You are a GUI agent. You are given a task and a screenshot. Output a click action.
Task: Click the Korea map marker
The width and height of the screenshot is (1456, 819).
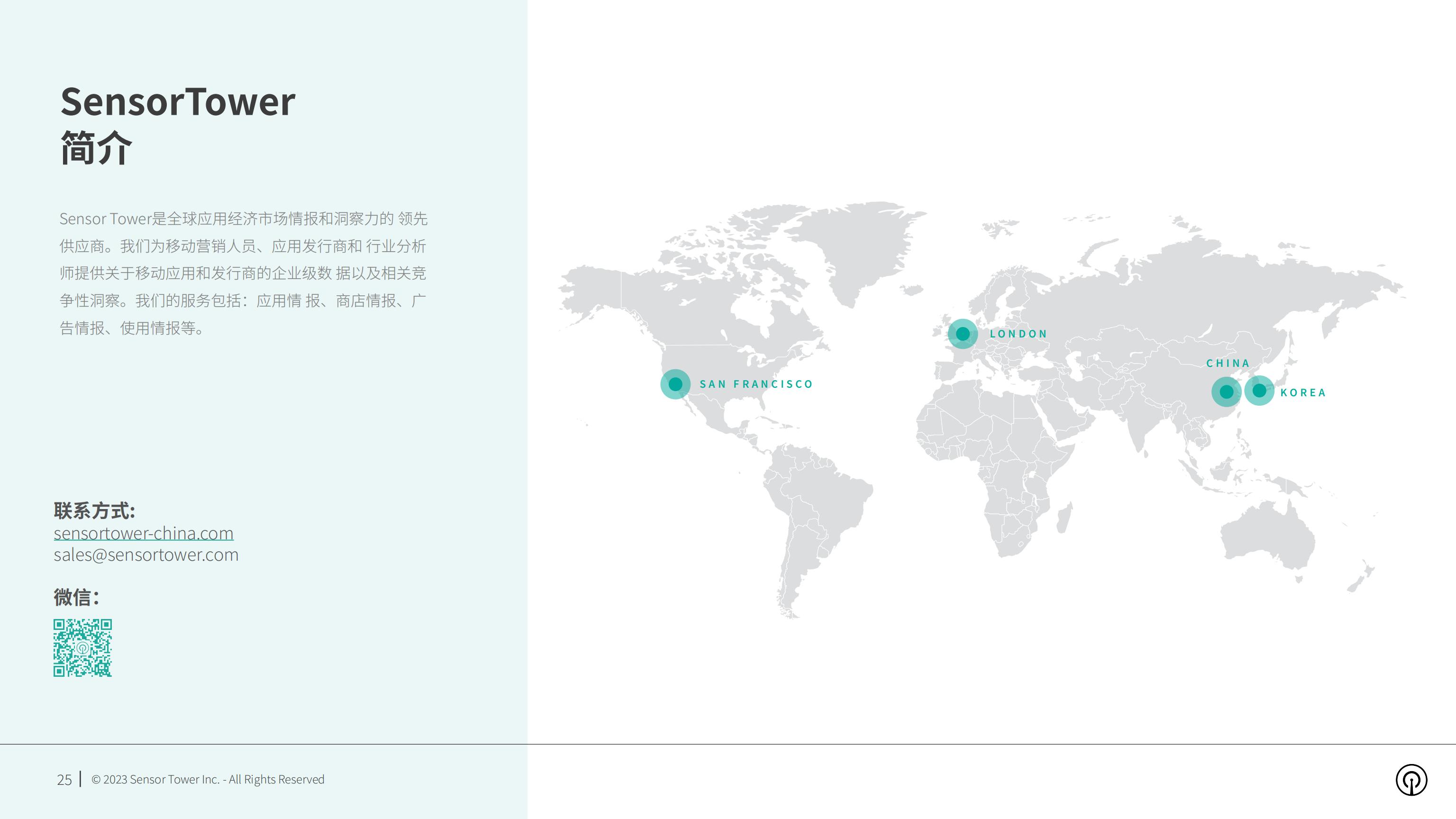(x=1259, y=391)
